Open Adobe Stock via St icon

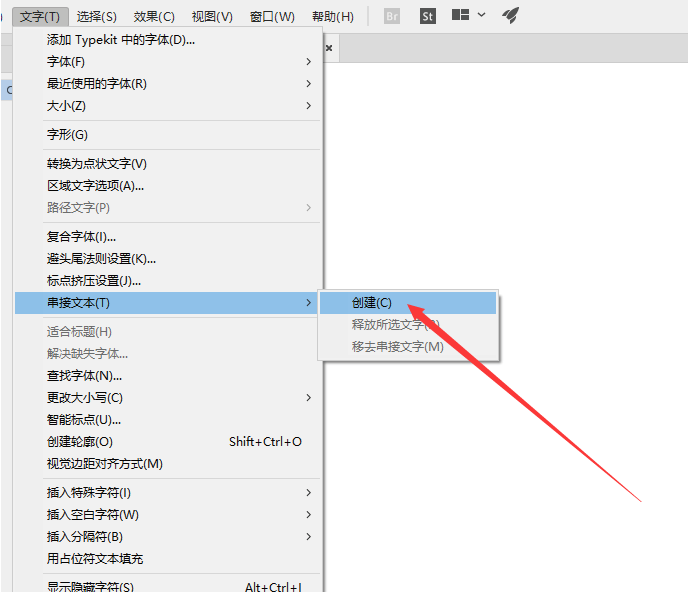(428, 17)
